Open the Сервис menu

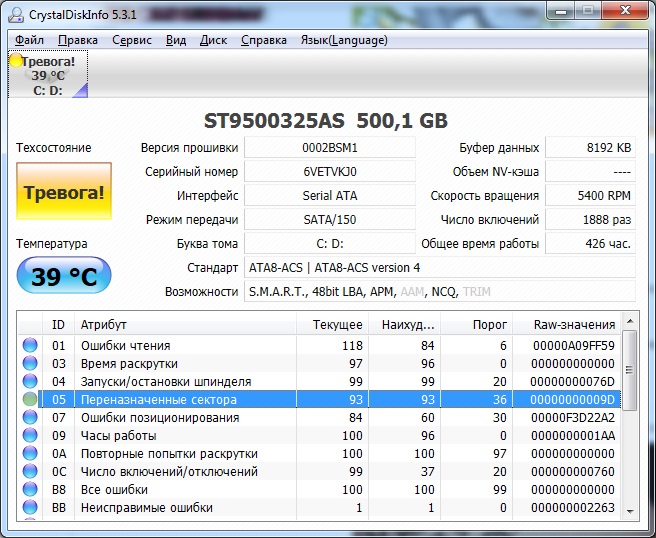[132, 40]
